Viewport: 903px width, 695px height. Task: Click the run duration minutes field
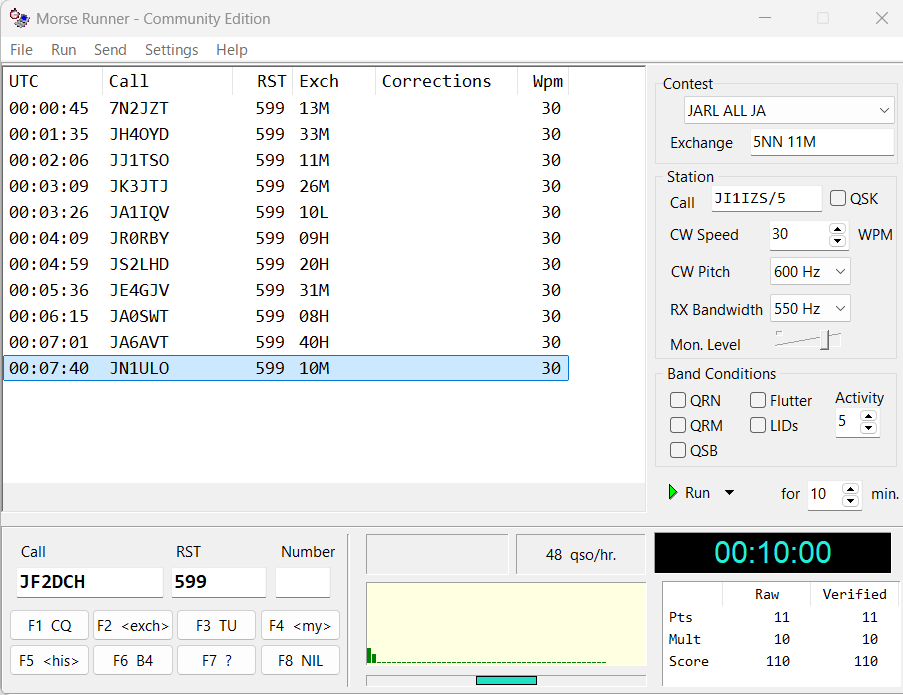pyautogui.click(x=825, y=494)
